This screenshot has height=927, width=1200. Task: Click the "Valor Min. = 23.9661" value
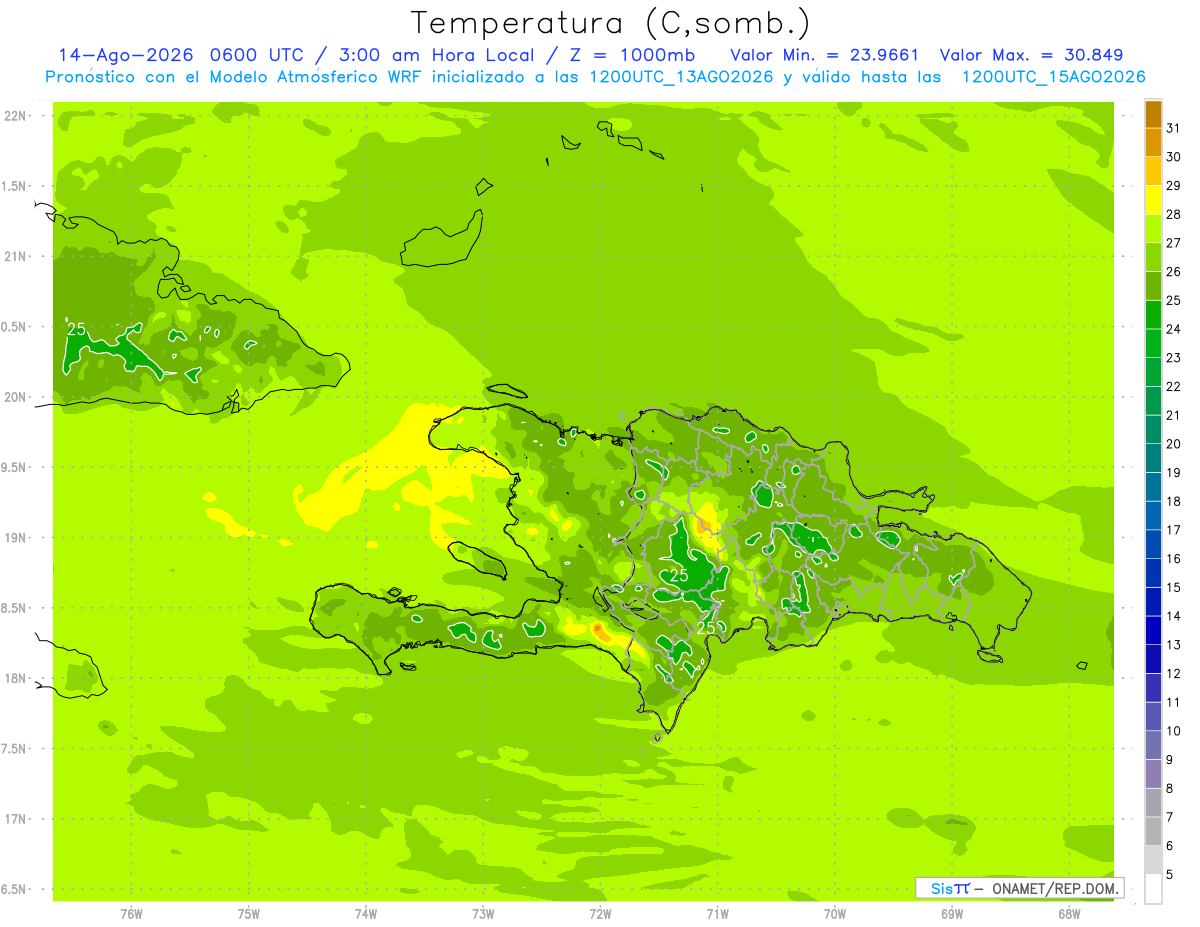[825, 55]
